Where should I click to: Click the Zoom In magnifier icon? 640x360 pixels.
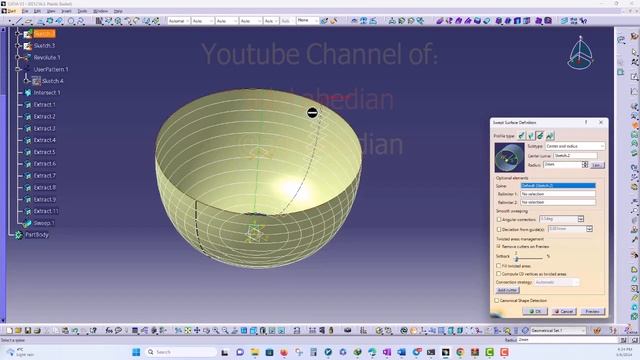click(216, 331)
